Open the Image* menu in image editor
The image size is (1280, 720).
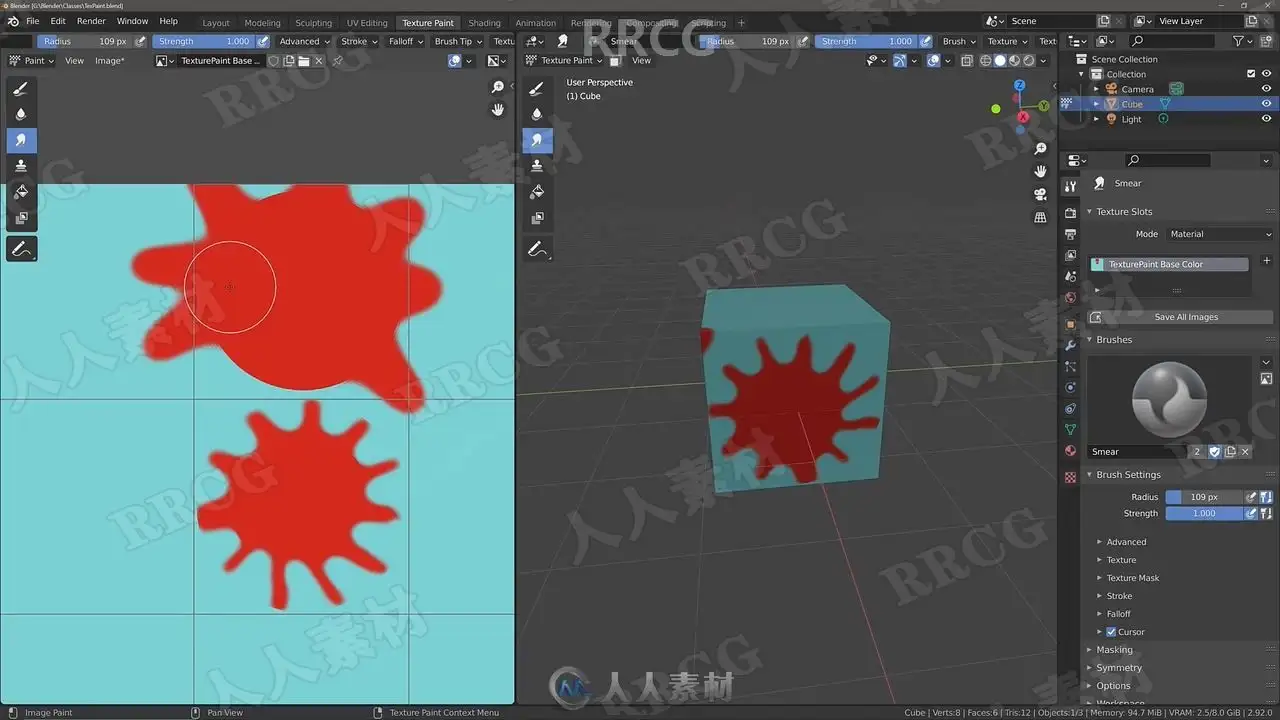tap(109, 61)
